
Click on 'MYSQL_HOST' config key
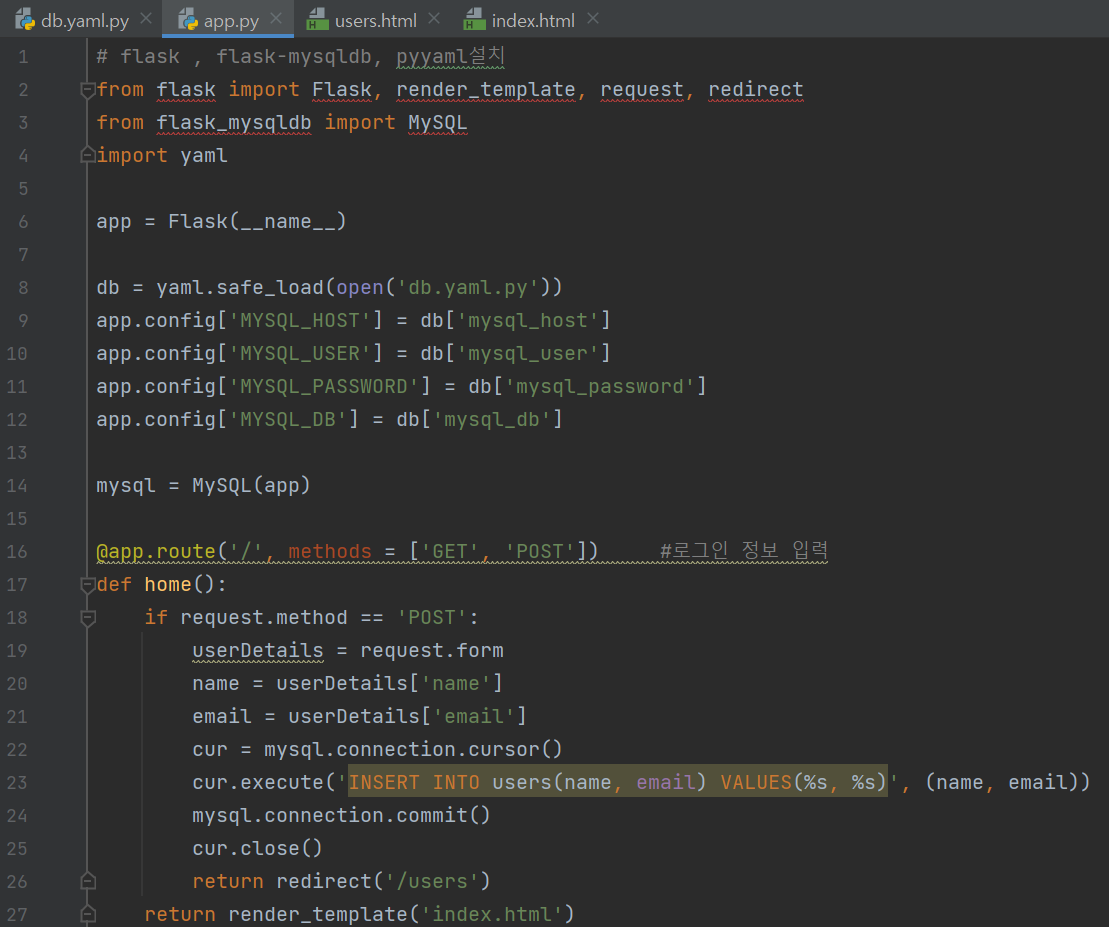[x=300, y=321]
